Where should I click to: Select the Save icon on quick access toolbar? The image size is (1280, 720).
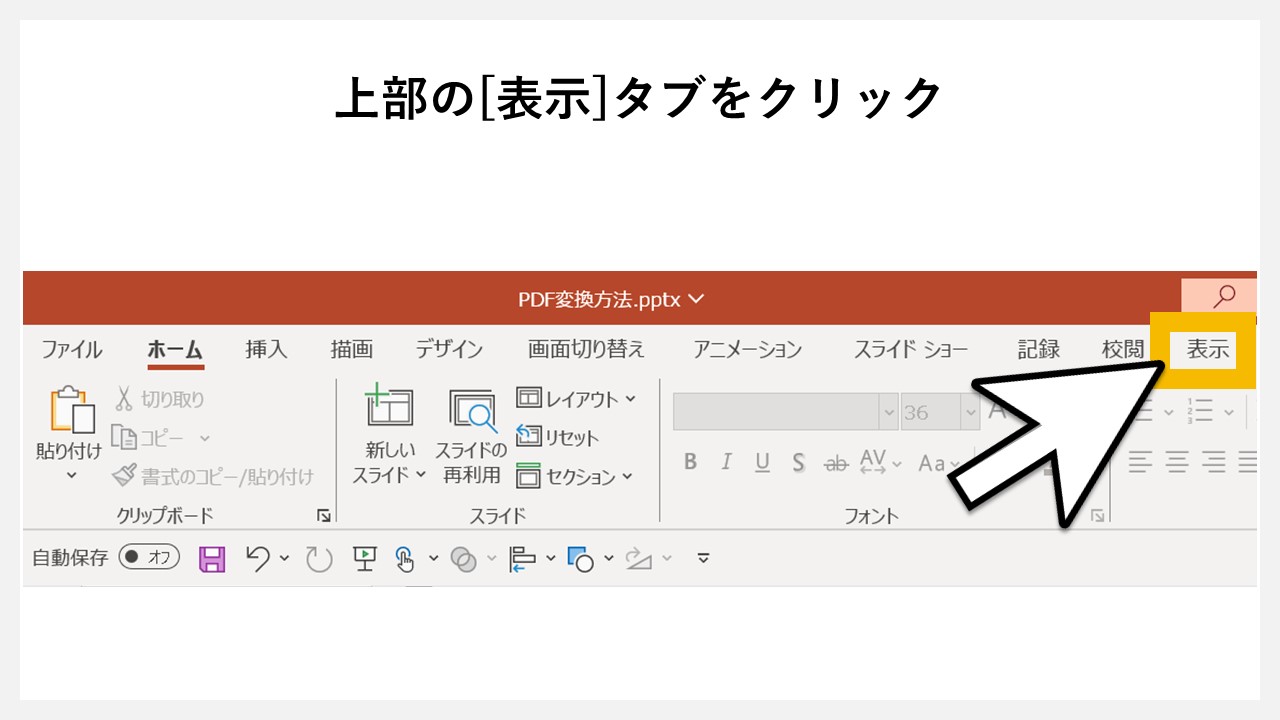click(211, 558)
